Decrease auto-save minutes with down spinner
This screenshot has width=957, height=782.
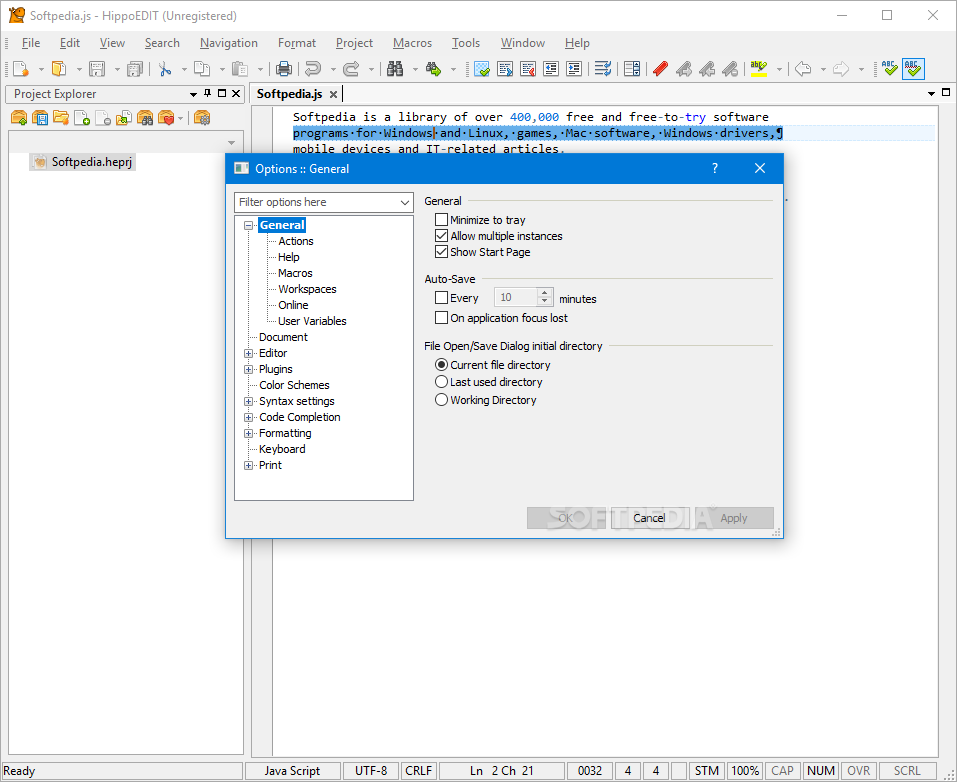[x=544, y=302]
